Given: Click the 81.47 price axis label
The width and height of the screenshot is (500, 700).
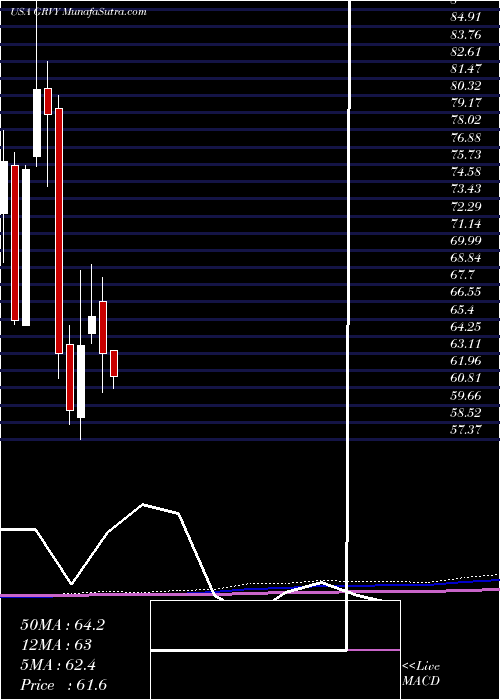Looking at the screenshot, I should pos(465,69).
